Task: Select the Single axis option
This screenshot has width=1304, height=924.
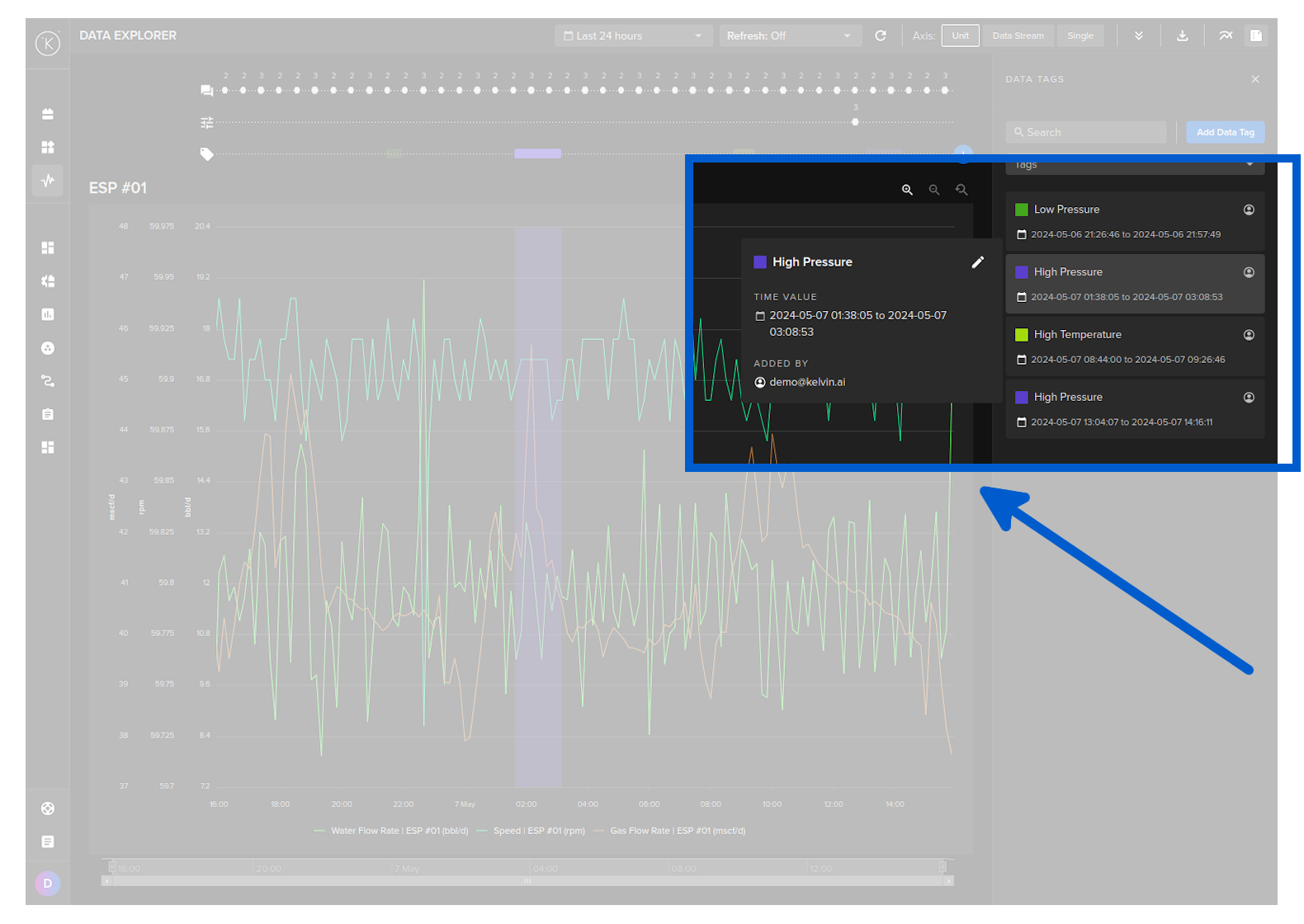Action: [1080, 35]
